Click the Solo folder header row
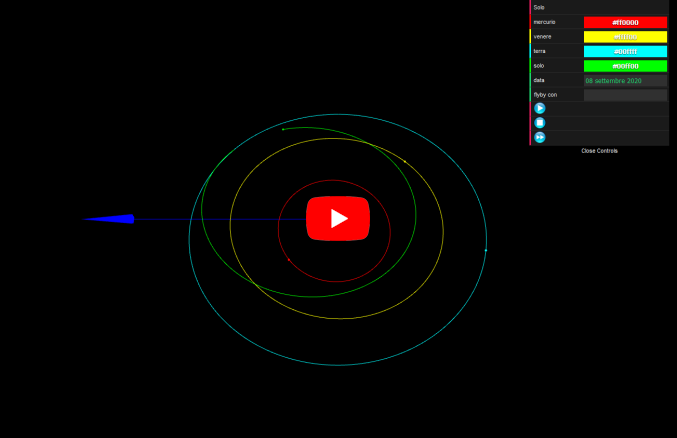The height and width of the screenshot is (438, 677). 599,7
